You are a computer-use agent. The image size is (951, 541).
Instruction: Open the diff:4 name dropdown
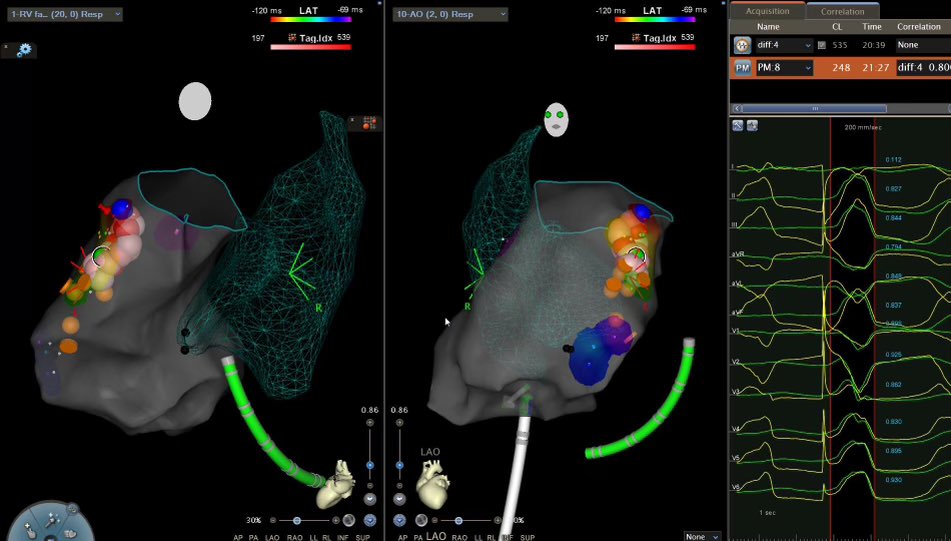tap(784, 45)
